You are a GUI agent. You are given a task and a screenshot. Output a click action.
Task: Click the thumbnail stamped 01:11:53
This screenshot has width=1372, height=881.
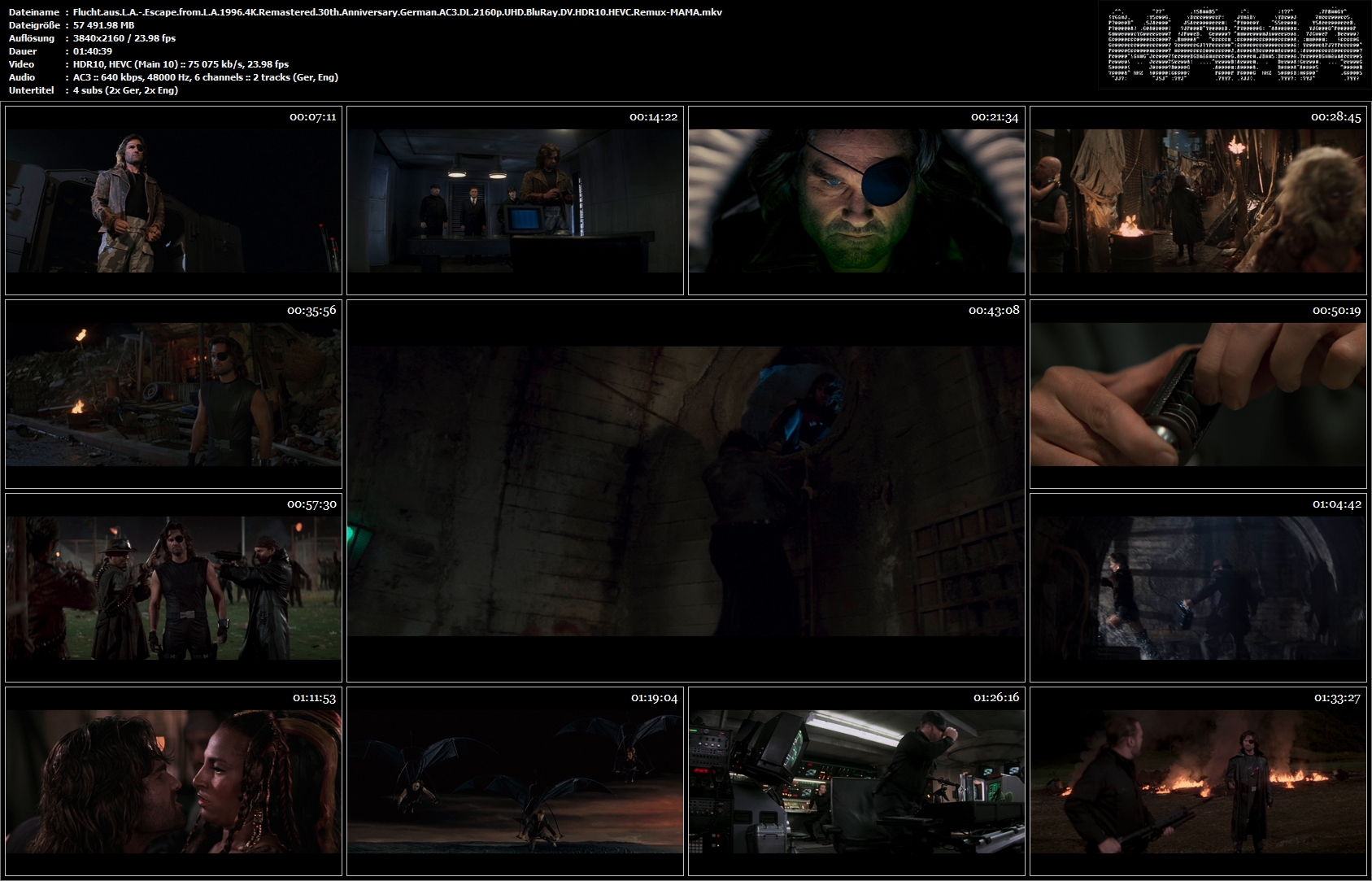(x=173, y=781)
